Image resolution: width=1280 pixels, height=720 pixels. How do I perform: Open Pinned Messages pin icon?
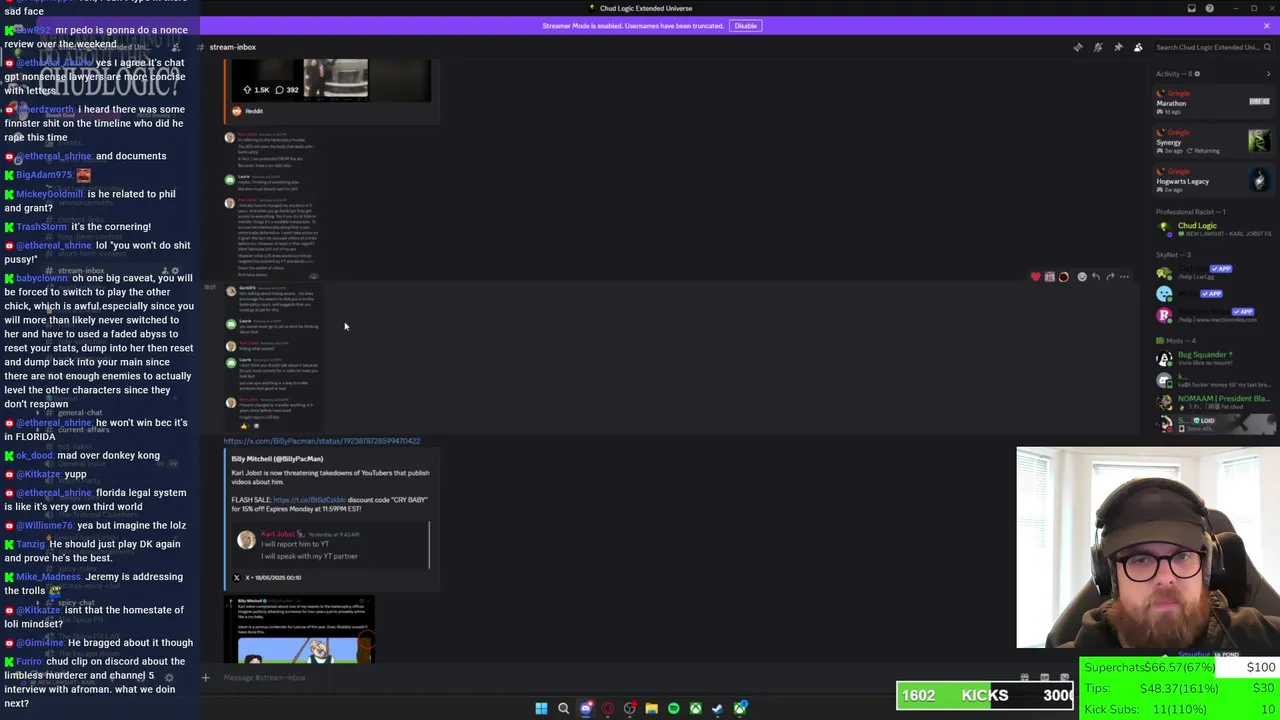click(1118, 47)
